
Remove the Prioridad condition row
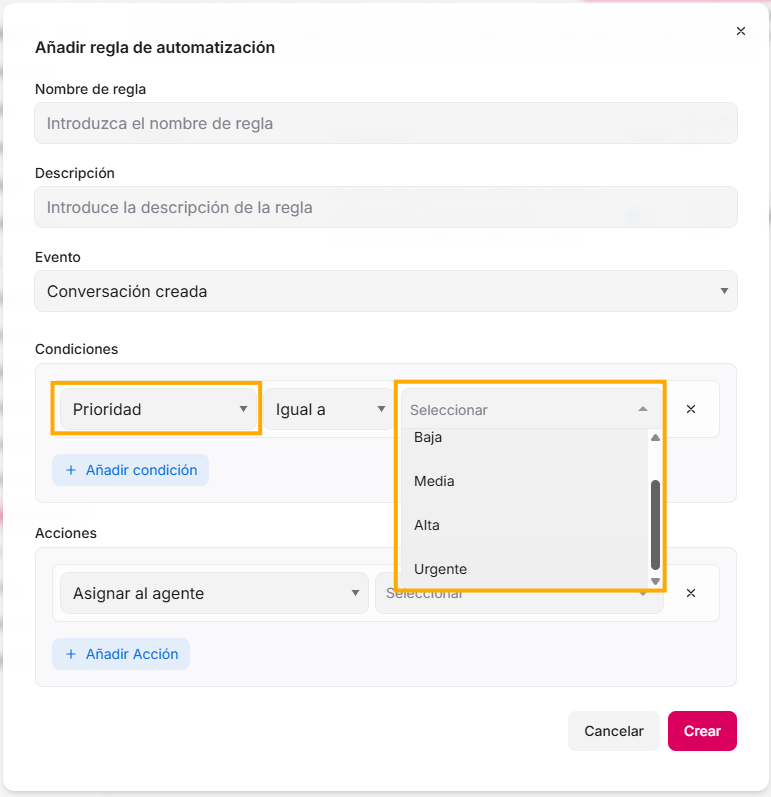[690, 409]
